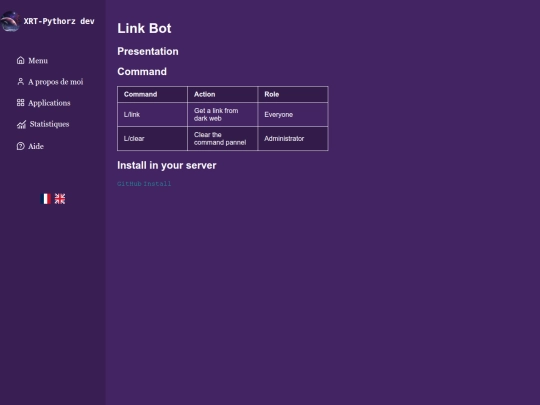Click the Role column header

click(293, 94)
